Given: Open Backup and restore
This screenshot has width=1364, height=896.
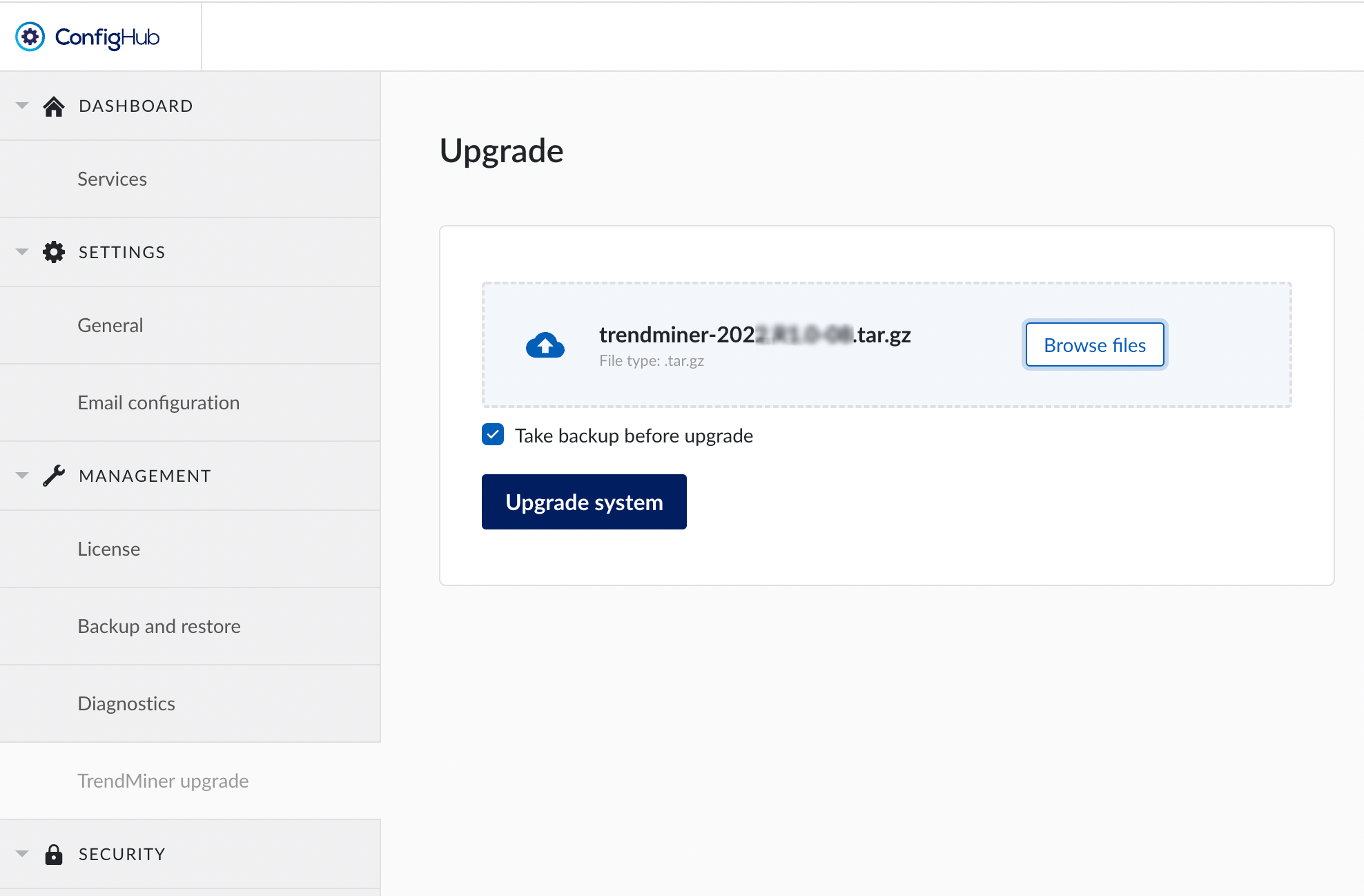Looking at the screenshot, I should click(x=190, y=626).
